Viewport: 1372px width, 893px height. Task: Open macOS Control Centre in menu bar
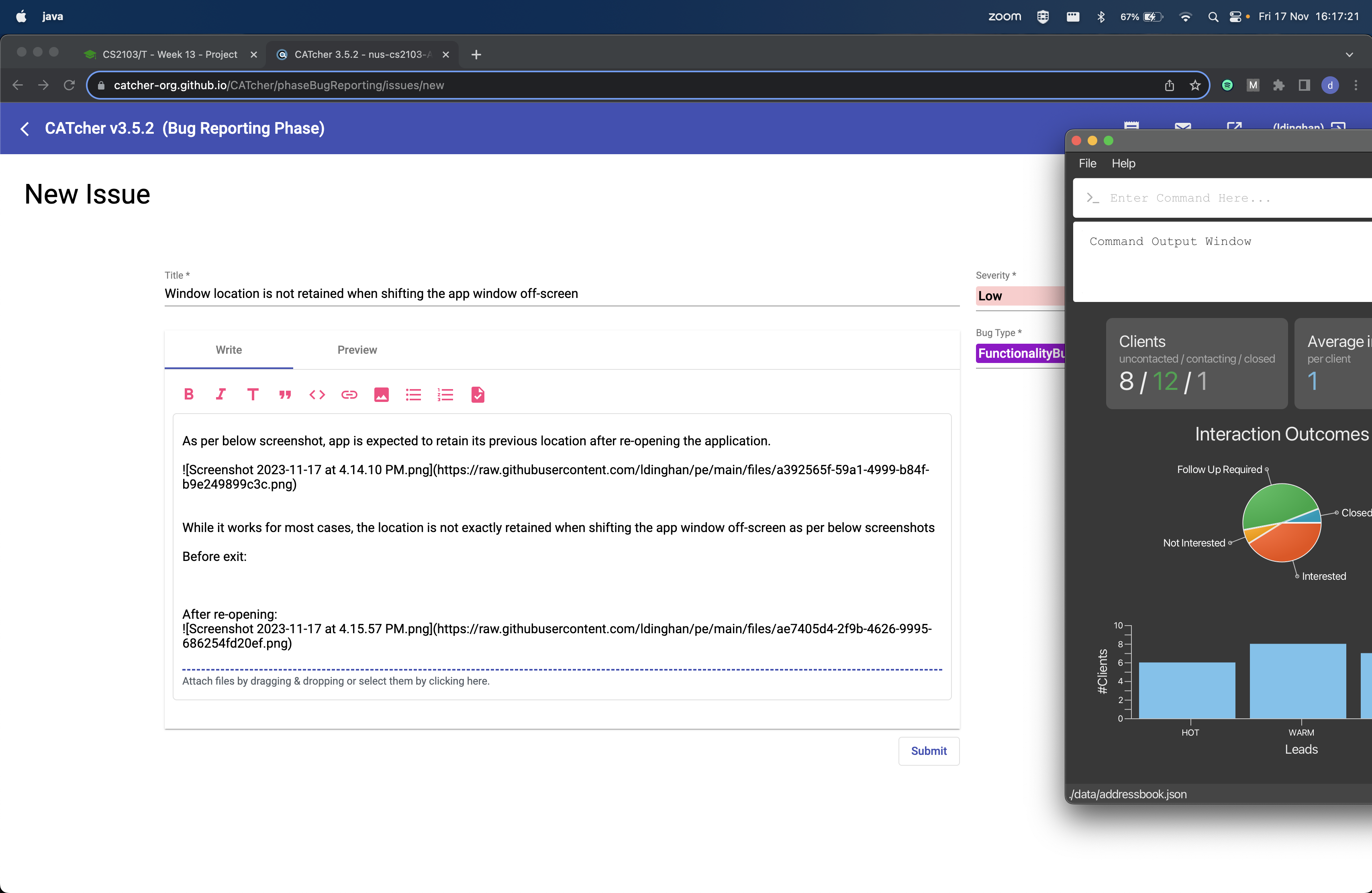click(x=1235, y=17)
